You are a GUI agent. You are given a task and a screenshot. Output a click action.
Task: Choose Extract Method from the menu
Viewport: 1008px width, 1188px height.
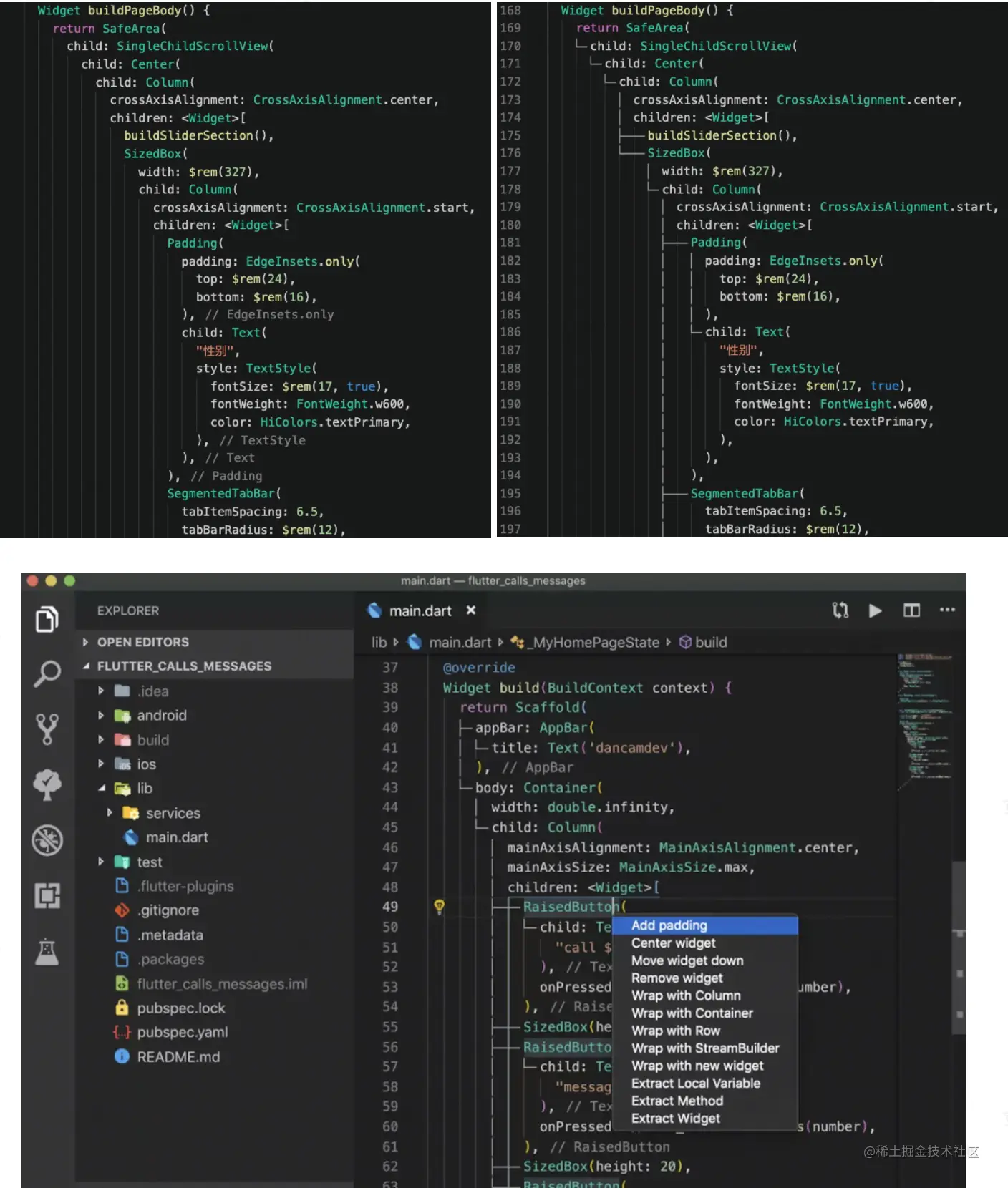[705, 1101]
